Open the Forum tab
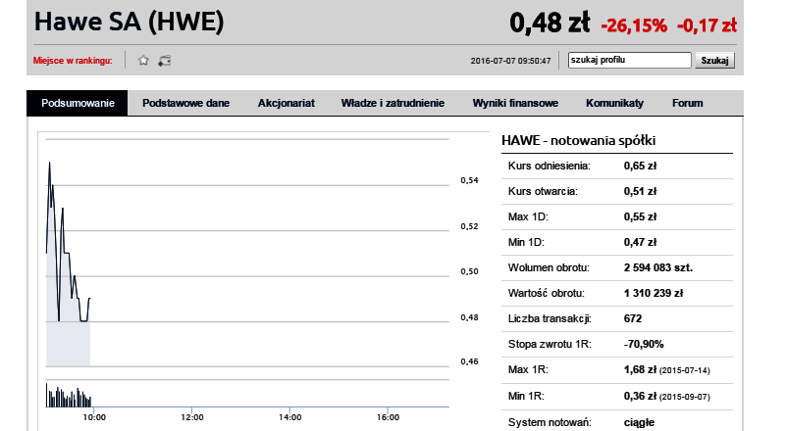 (687, 103)
